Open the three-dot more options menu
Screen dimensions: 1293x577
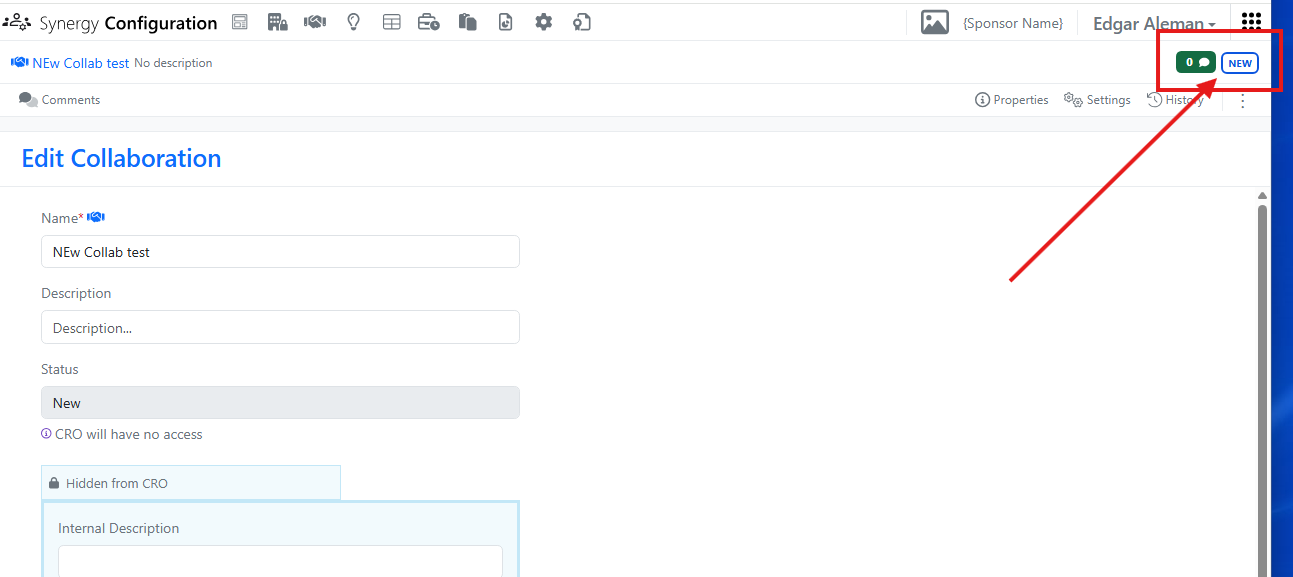coord(1243,100)
